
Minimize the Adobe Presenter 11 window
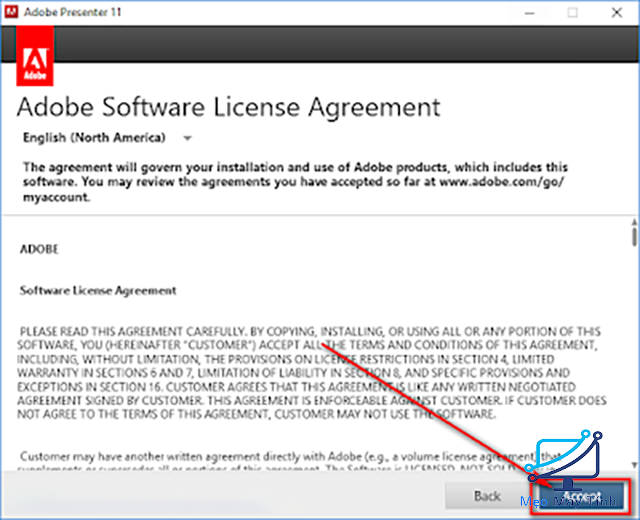530,13
